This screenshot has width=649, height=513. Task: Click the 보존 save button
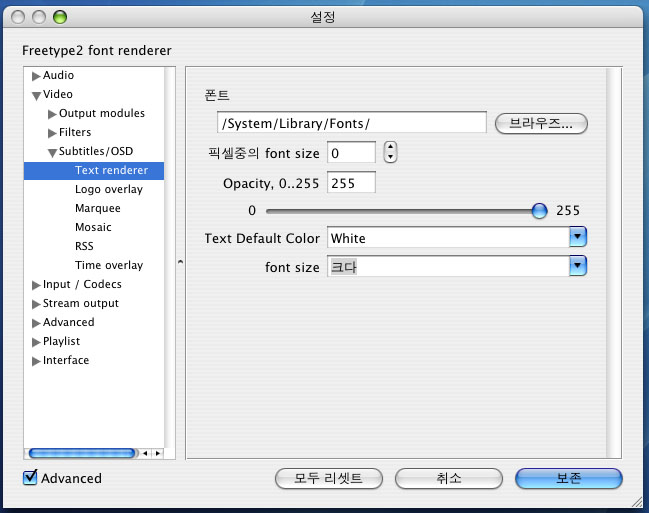568,478
